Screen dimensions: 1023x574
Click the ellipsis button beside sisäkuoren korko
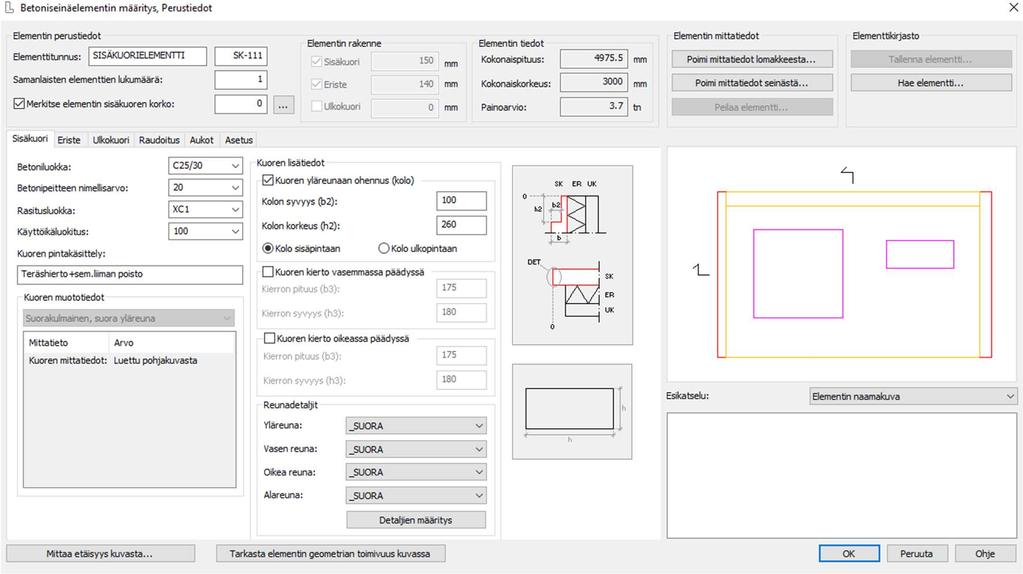click(x=283, y=105)
